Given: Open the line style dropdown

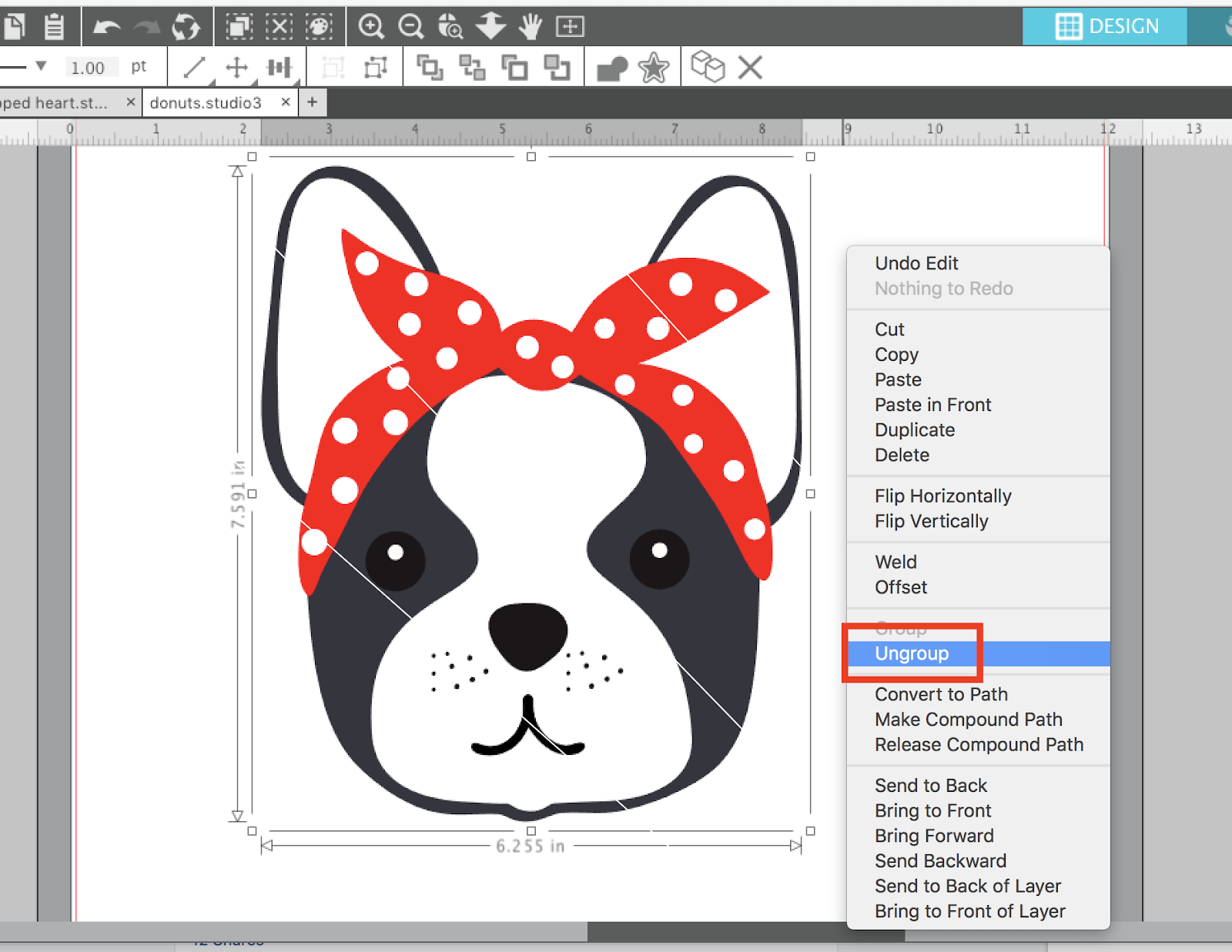Looking at the screenshot, I should pyautogui.click(x=42, y=68).
